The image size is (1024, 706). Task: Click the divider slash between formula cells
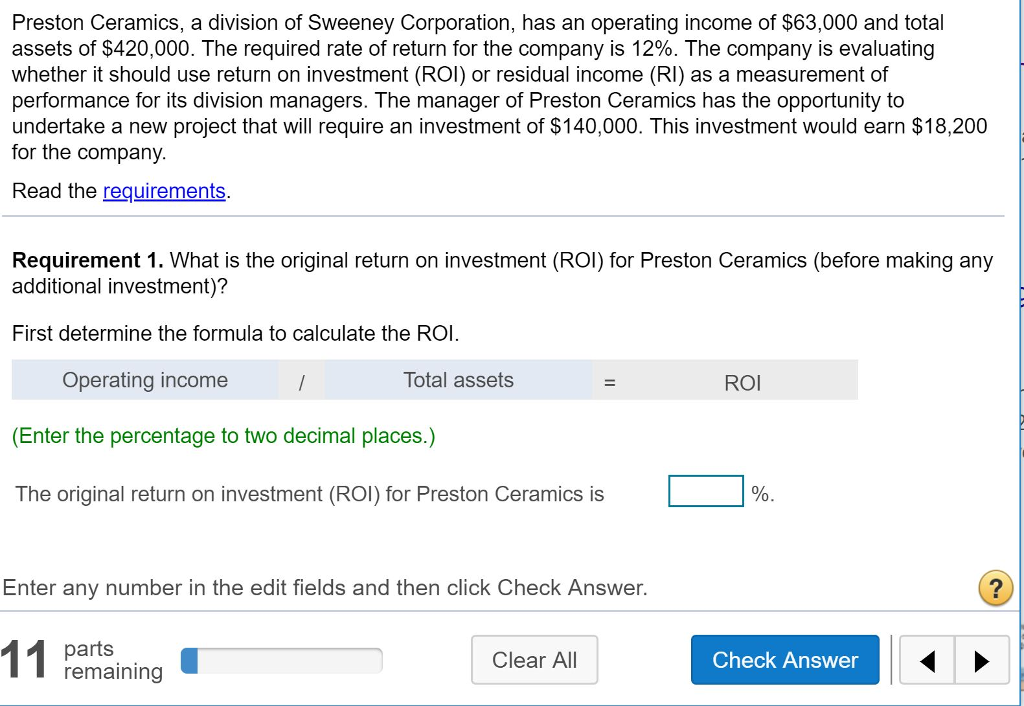click(301, 380)
